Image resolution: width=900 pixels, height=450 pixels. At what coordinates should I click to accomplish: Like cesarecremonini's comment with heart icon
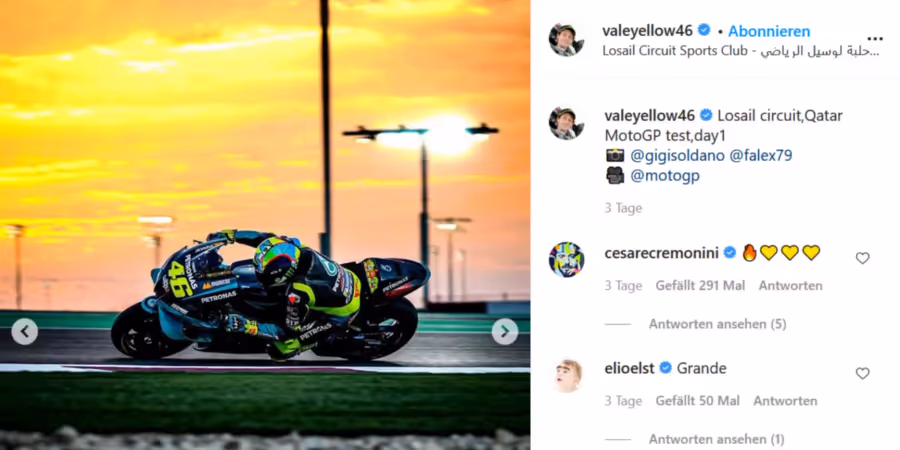[x=862, y=258]
